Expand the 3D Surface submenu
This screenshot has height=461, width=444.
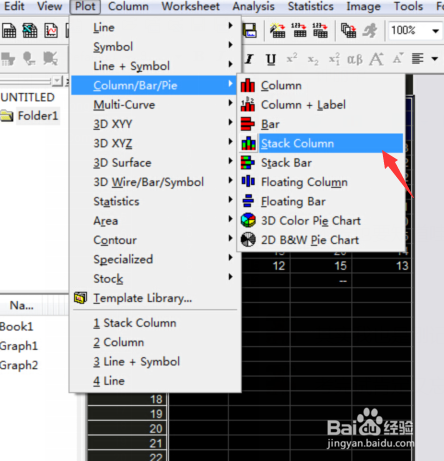click(x=156, y=163)
